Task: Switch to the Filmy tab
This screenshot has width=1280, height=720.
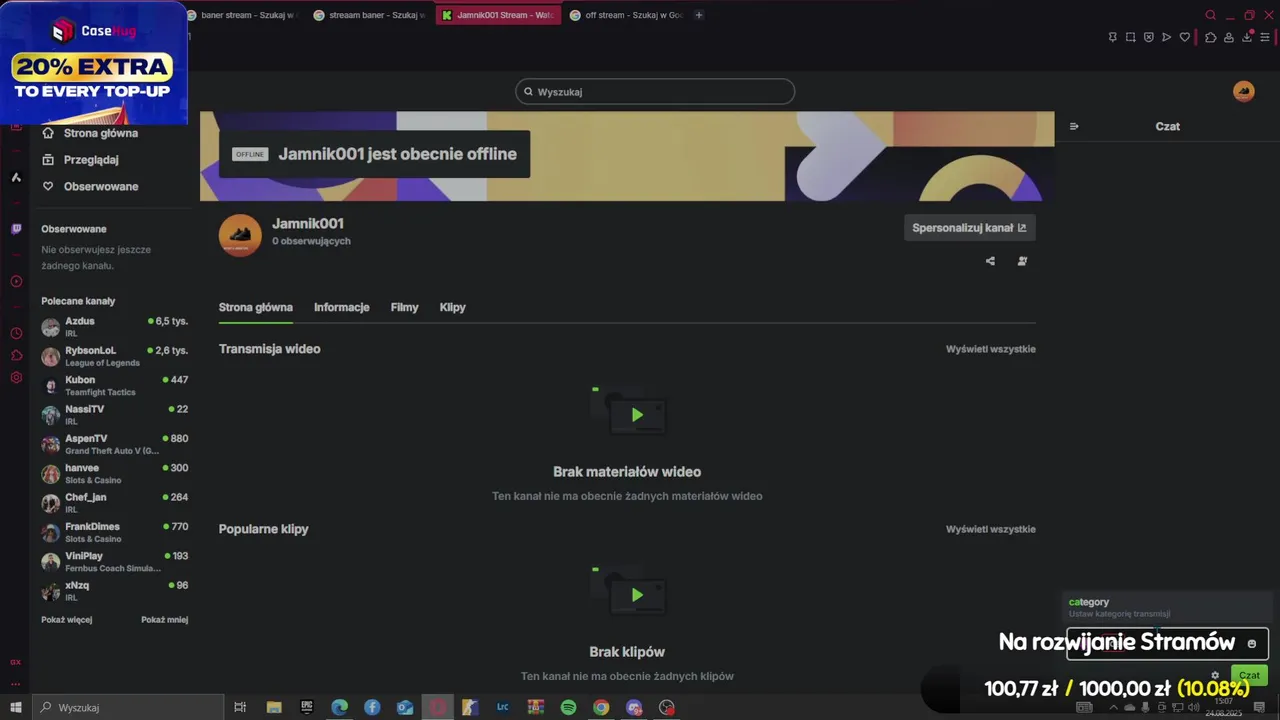Action: (404, 307)
